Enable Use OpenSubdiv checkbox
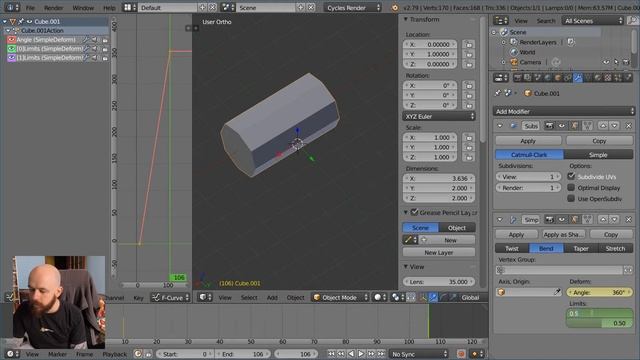The width and height of the screenshot is (640, 360). 571,199
